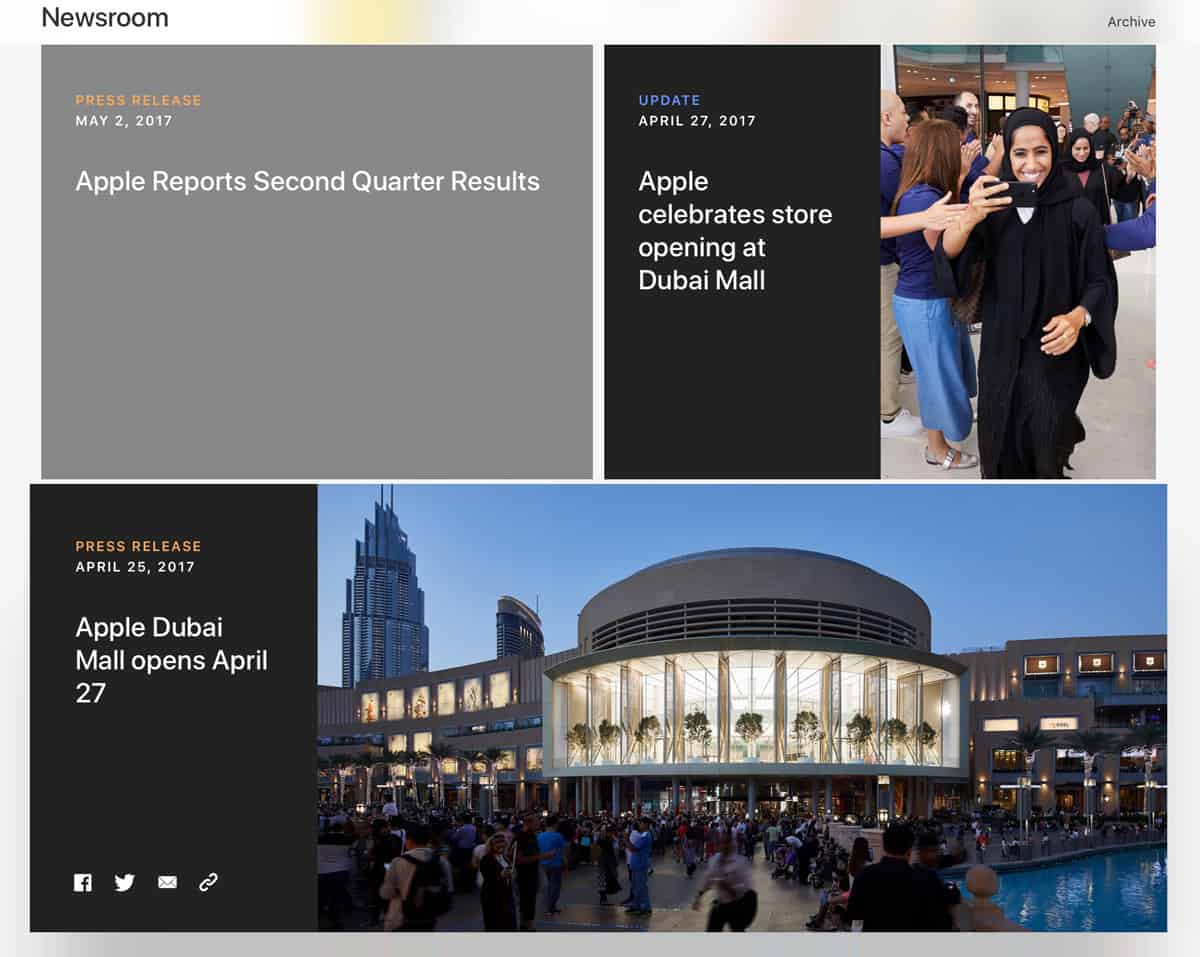1200x957 pixels.
Task: Click the MAY 2, 2017 date text
Action: (x=123, y=121)
